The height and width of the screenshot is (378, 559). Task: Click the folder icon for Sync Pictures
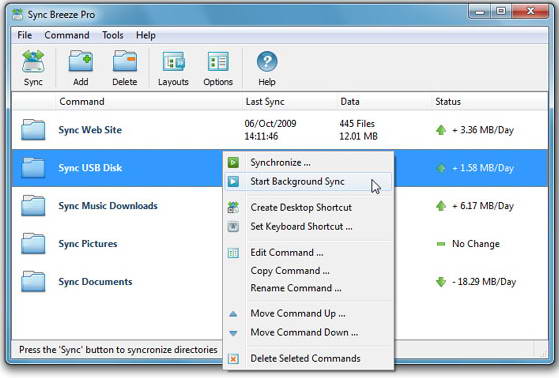(33, 244)
